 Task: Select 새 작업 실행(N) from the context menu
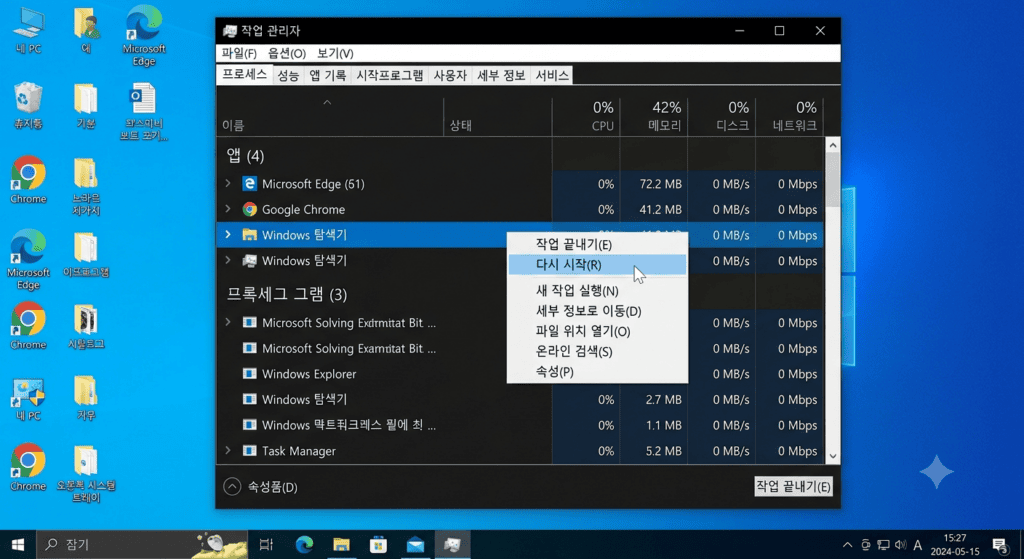tap(597, 291)
